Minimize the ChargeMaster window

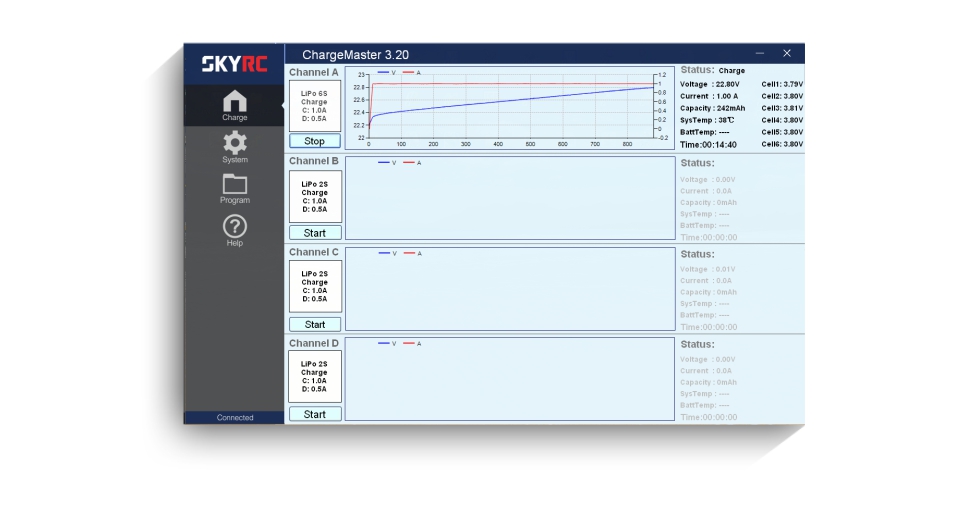click(759, 54)
